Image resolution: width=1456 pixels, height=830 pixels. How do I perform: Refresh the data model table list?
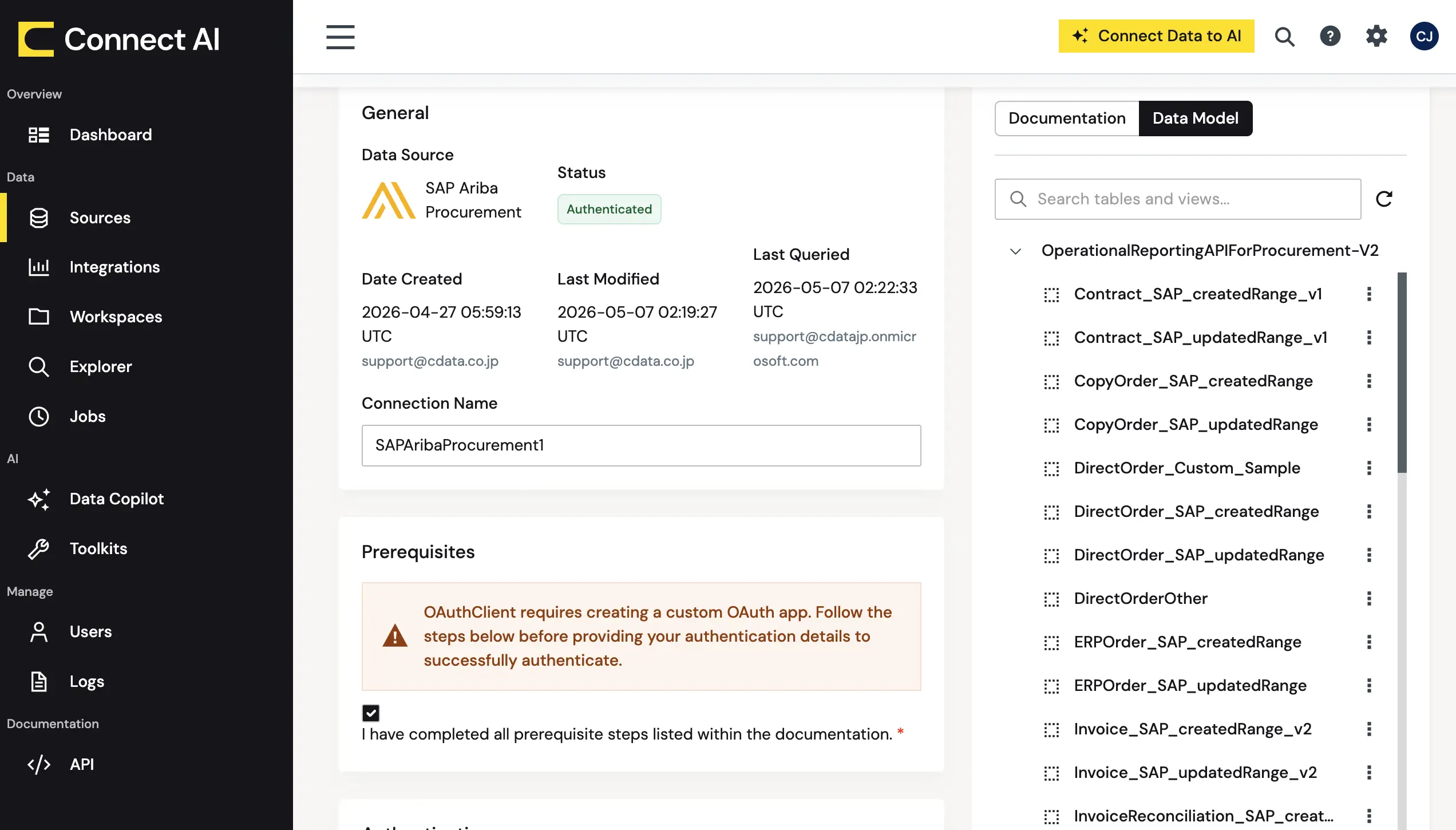[x=1384, y=199]
